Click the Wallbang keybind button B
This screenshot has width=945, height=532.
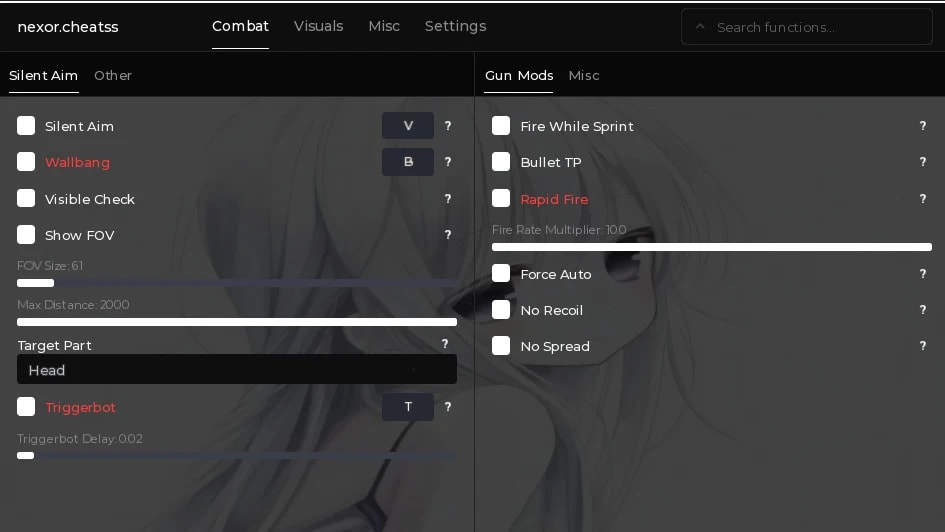[x=408, y=162]
